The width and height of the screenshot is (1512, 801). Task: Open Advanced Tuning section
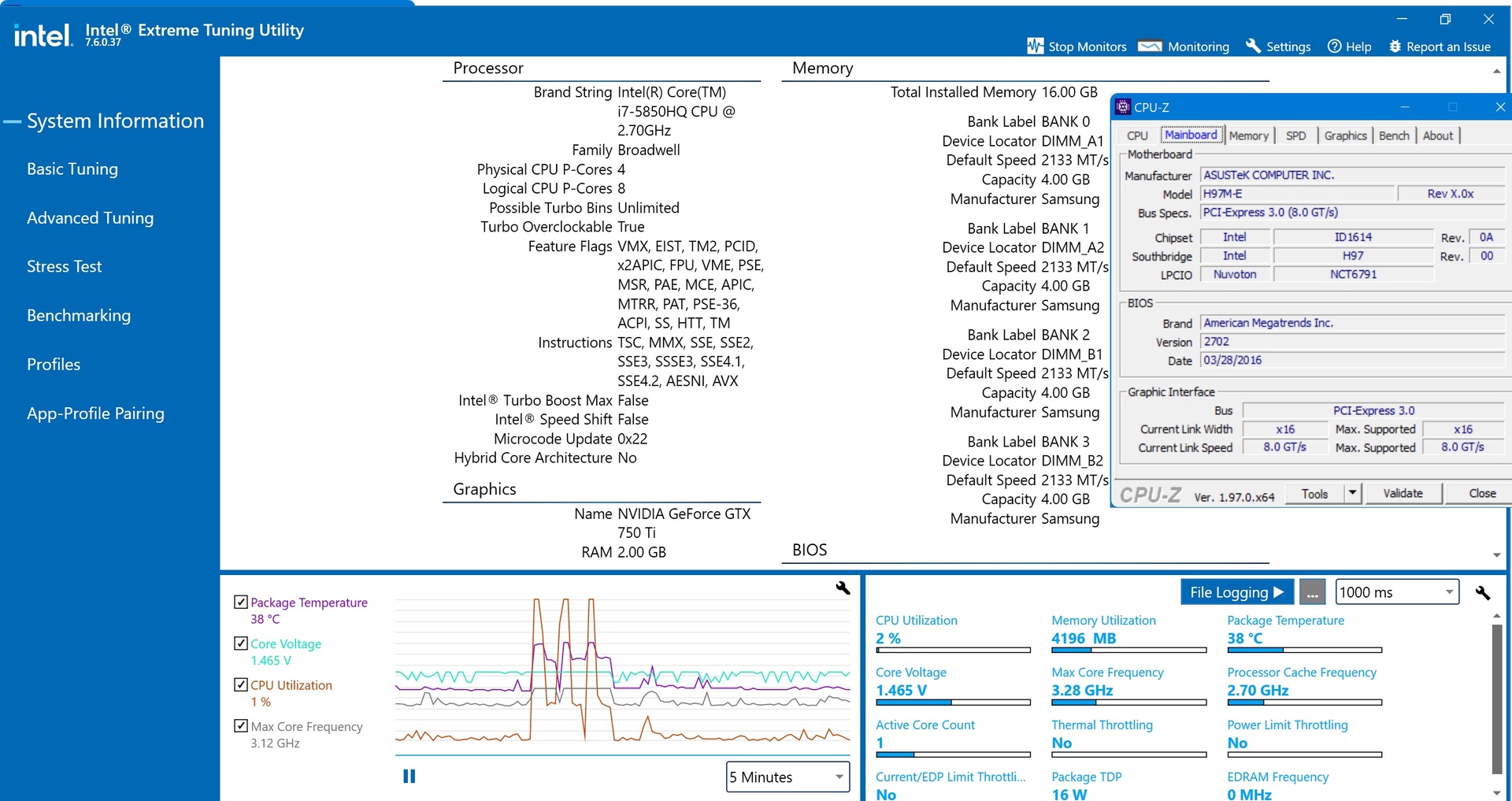91,217
